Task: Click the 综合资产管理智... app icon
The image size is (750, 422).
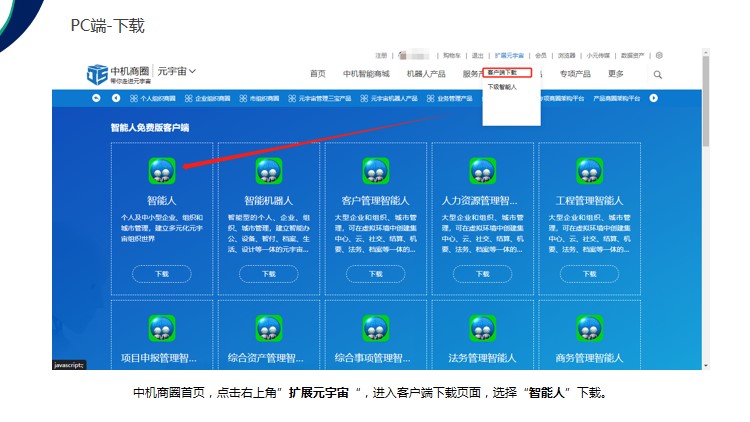Action: 269,328
